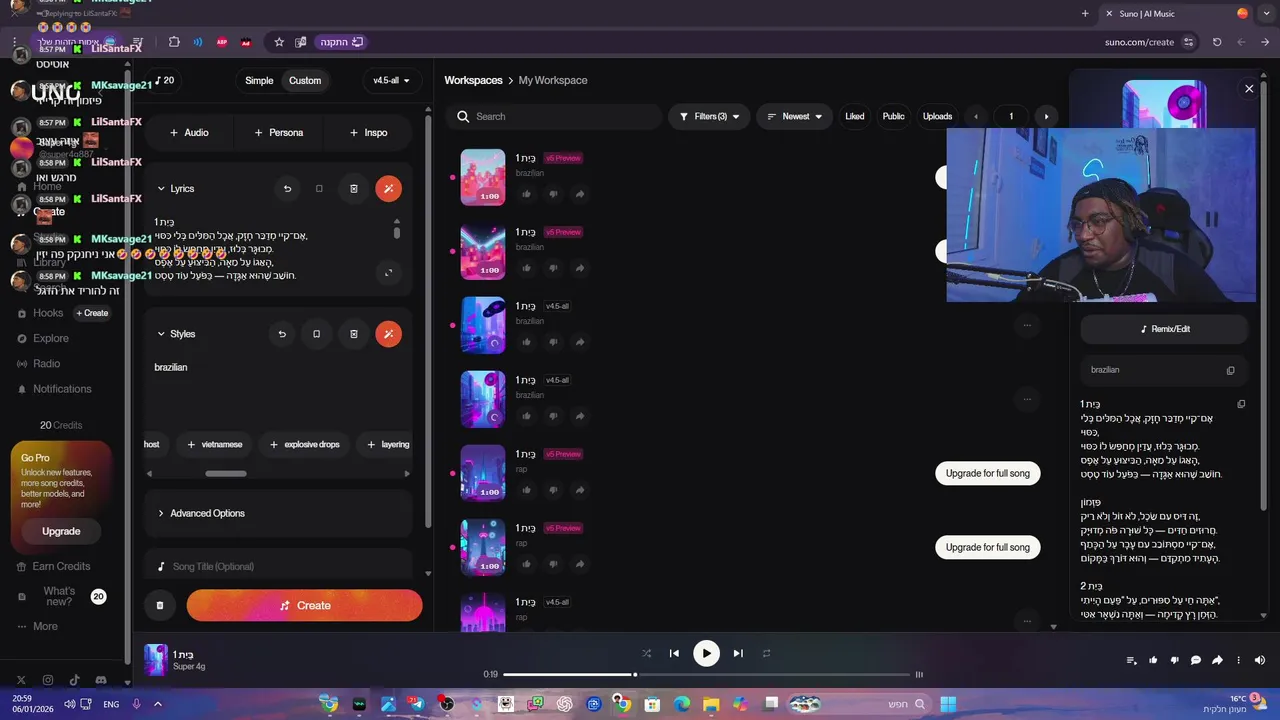Undo the last change in Lyrics
Screen dimensions: 1280x720
287,188
